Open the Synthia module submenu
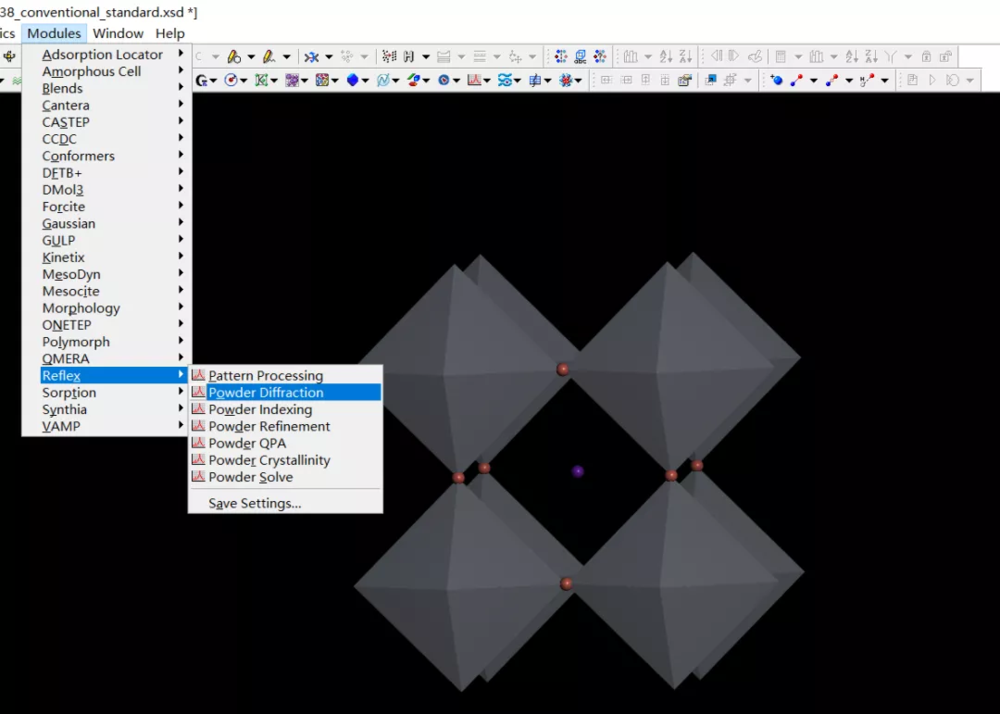1000x714 pixels. coord(107,409)
